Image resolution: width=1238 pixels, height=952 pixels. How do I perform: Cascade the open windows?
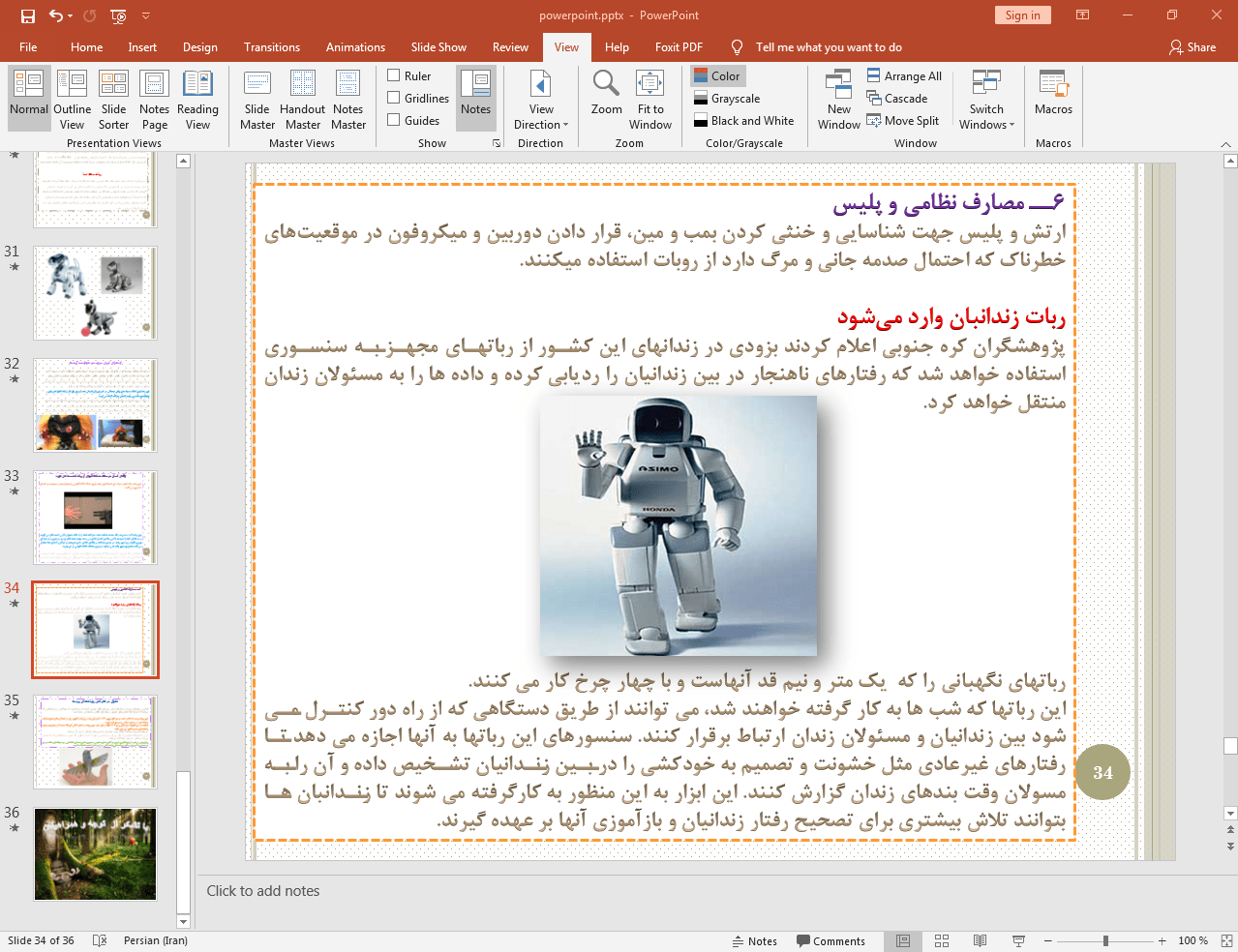pos(897,99)
